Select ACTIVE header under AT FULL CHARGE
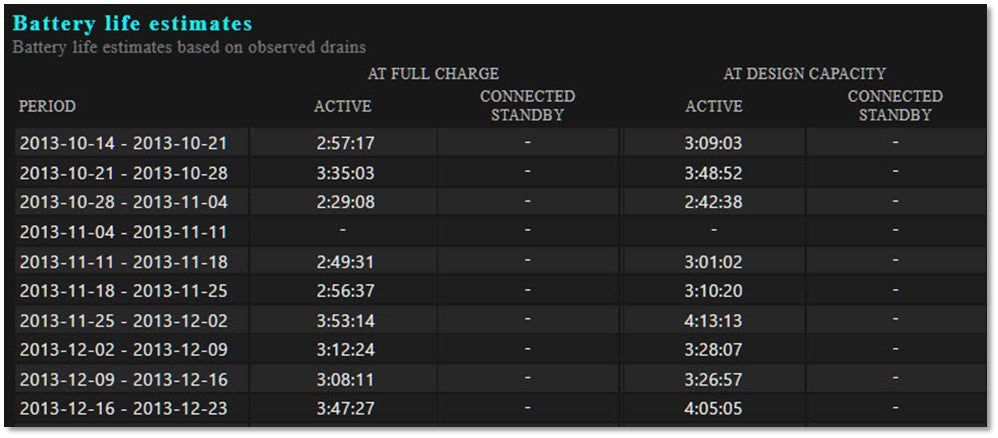998x438 pixels. pyautogui.click(x=342, y=106)
